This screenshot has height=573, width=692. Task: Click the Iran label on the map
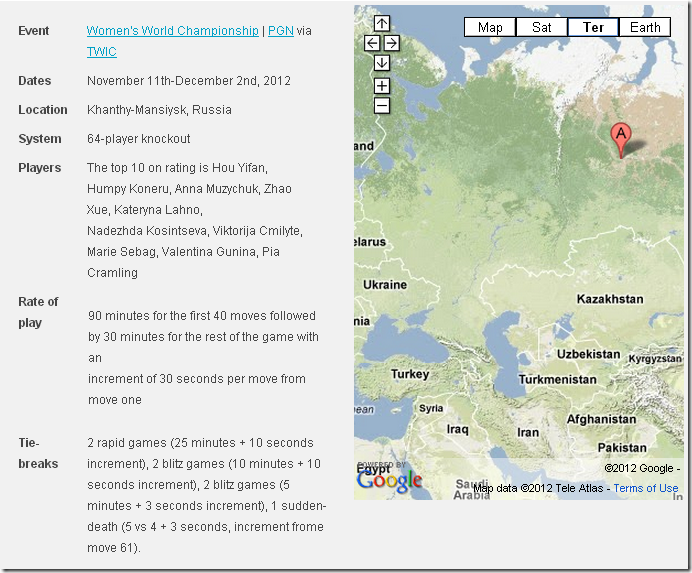click(528, 433)
